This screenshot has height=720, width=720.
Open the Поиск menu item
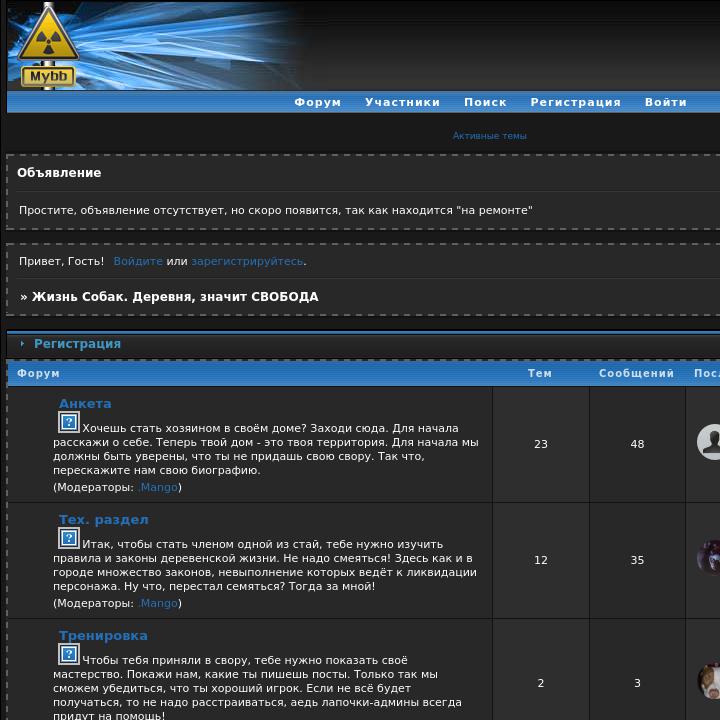pos(485,102)
